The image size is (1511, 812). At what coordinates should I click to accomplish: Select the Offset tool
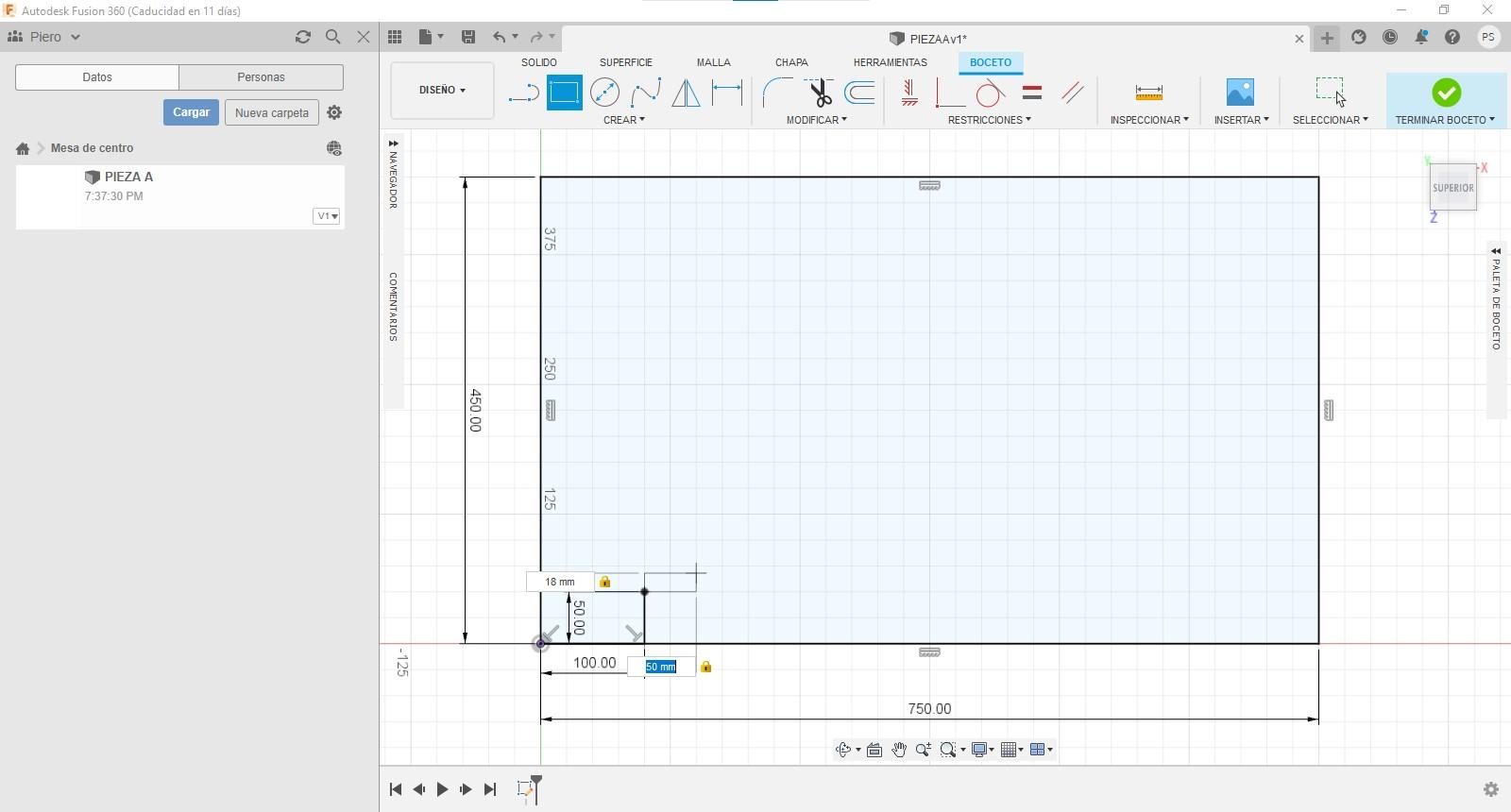click(x=859, y=93)
